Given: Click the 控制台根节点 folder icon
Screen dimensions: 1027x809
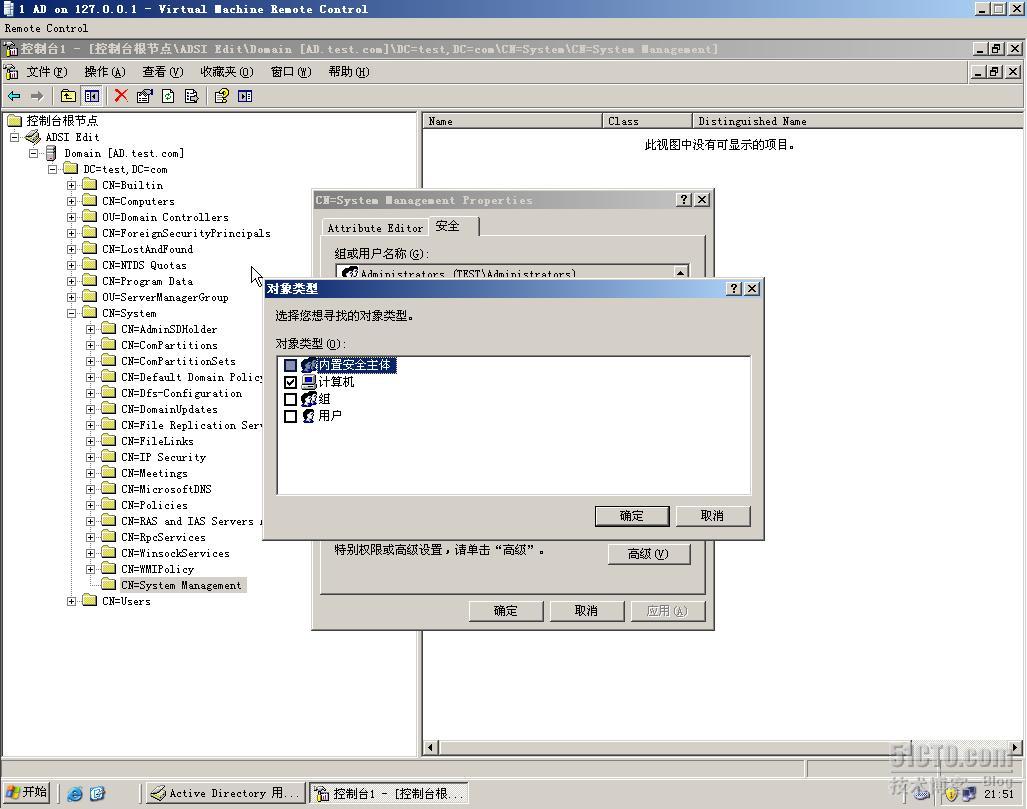Looking at the screenshot, I should point(14,121).
